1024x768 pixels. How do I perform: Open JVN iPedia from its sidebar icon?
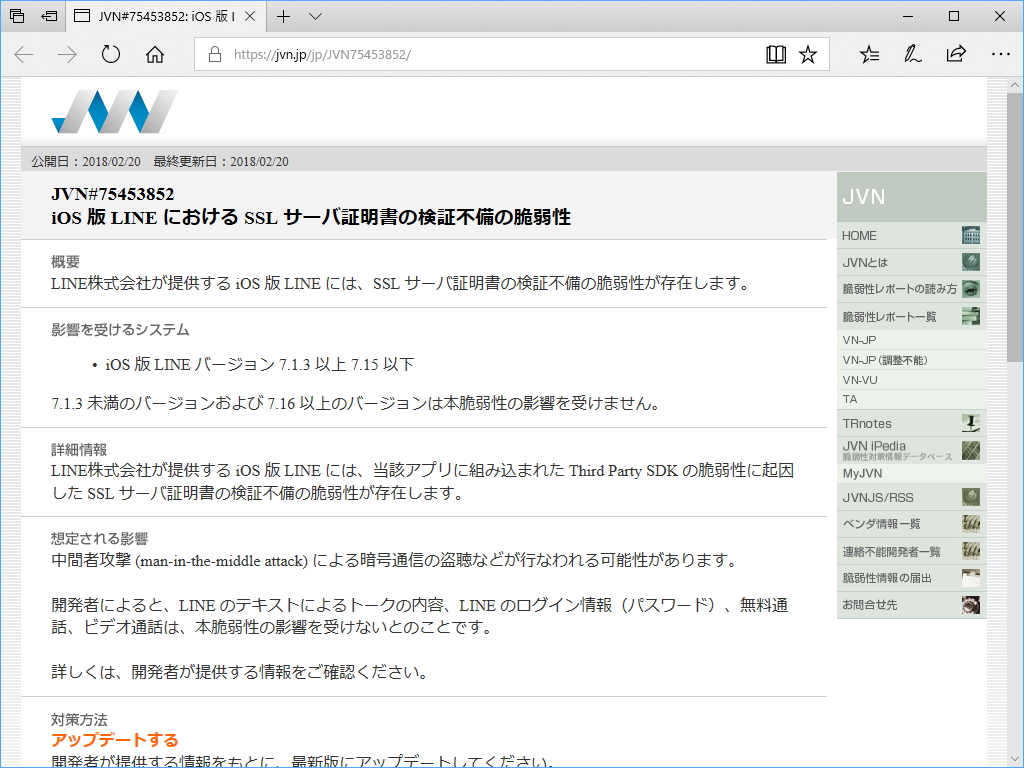[969, 449]
